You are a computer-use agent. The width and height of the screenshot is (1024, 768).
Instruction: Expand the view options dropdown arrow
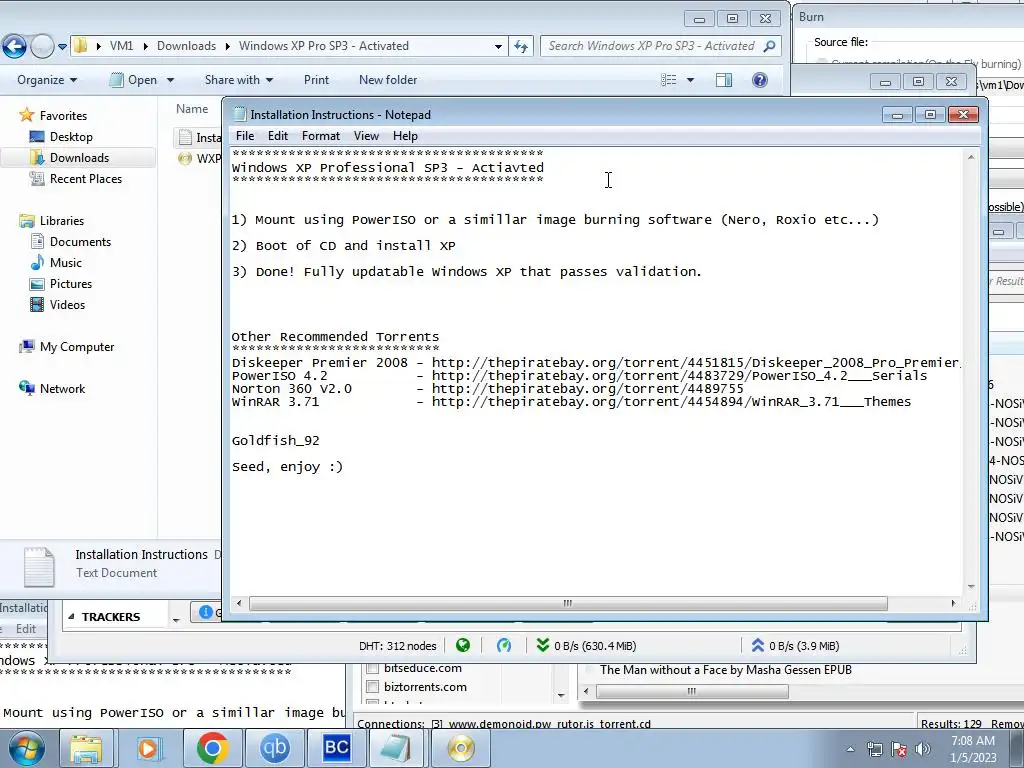[x=690, y=80]
